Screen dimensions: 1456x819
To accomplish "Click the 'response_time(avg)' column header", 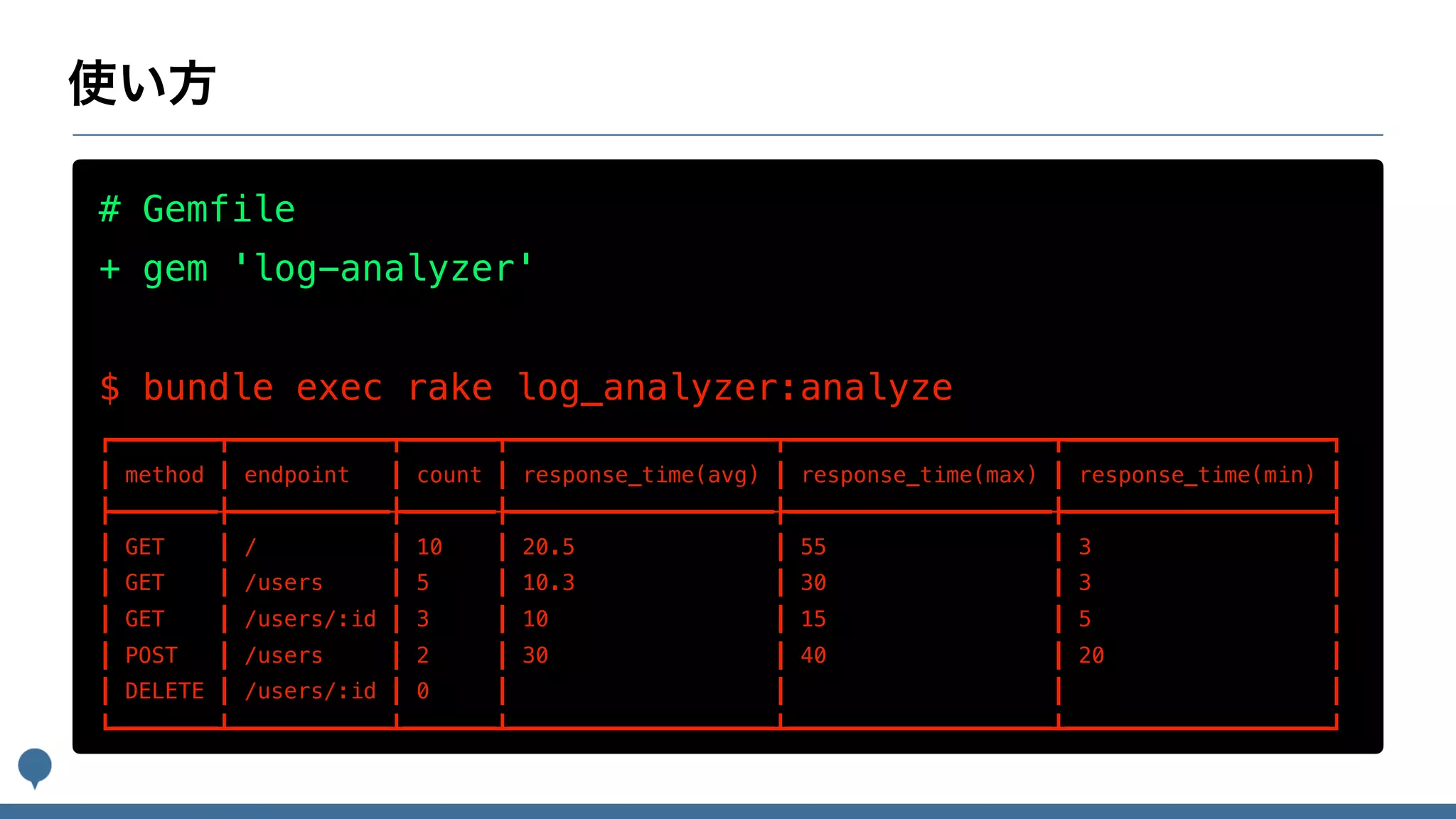I will (641, 475).
